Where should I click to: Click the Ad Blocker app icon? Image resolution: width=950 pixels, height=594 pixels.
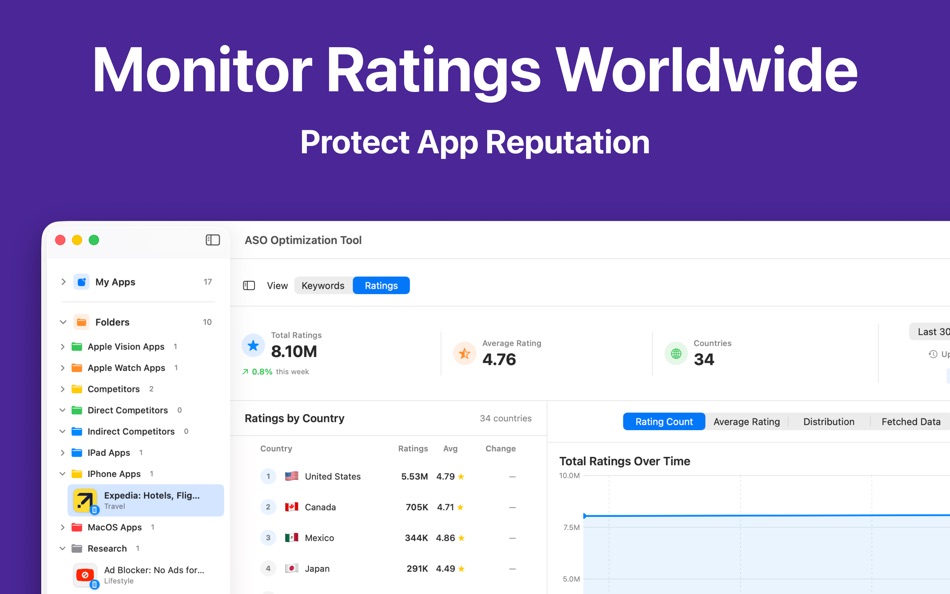click(x=85, y=575)
